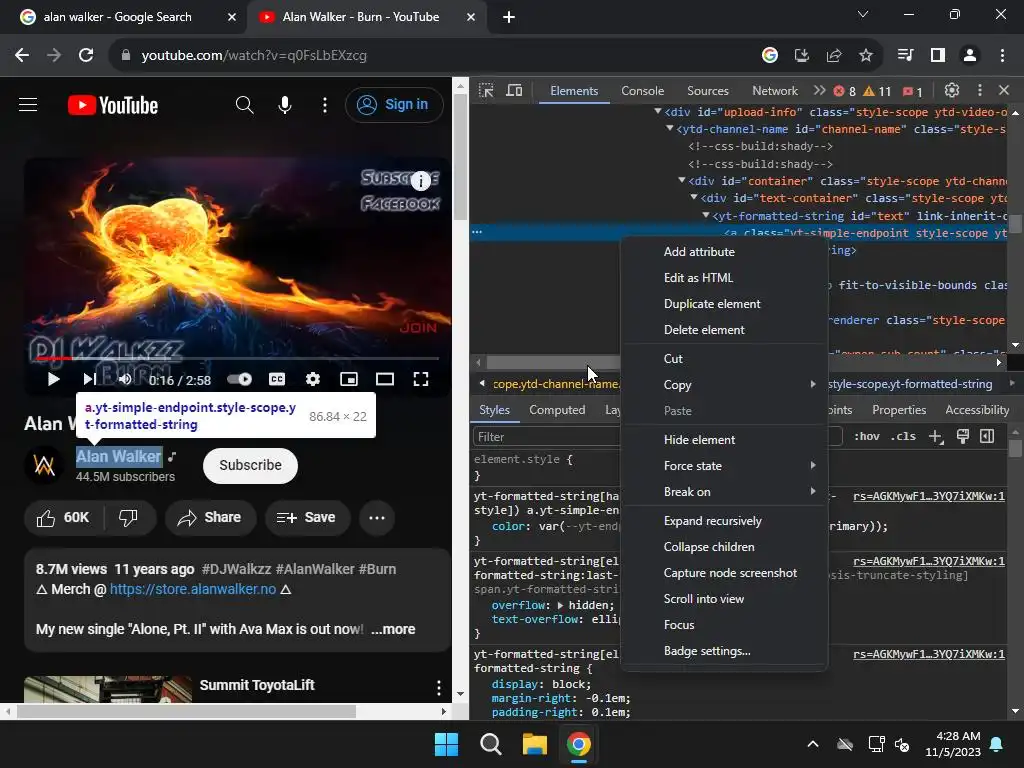Share this page from address bar
The height and width of the screenshot is (768, 1024).
[834, 56]
